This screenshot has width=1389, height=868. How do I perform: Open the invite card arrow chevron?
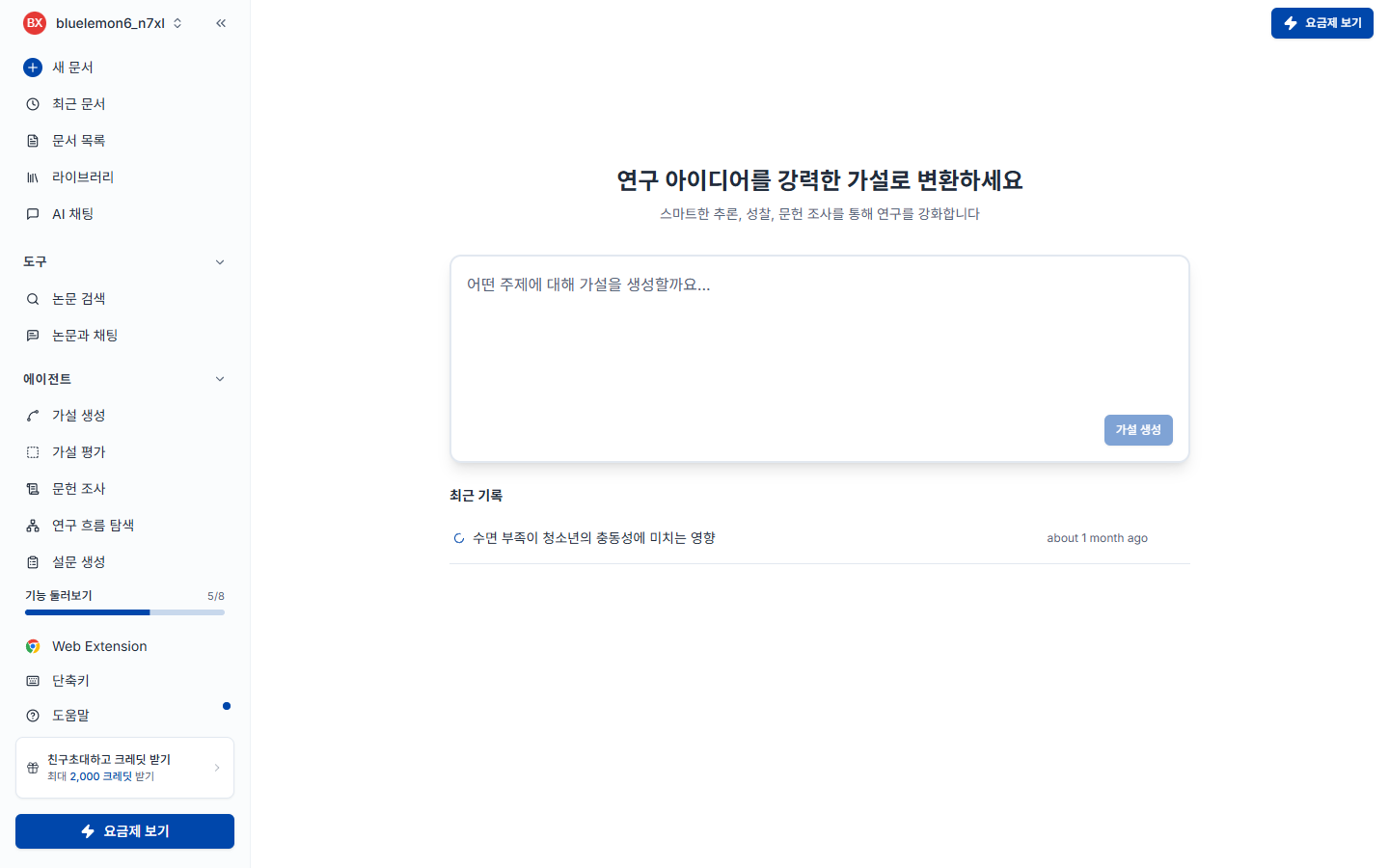click(x=217, y=768)
